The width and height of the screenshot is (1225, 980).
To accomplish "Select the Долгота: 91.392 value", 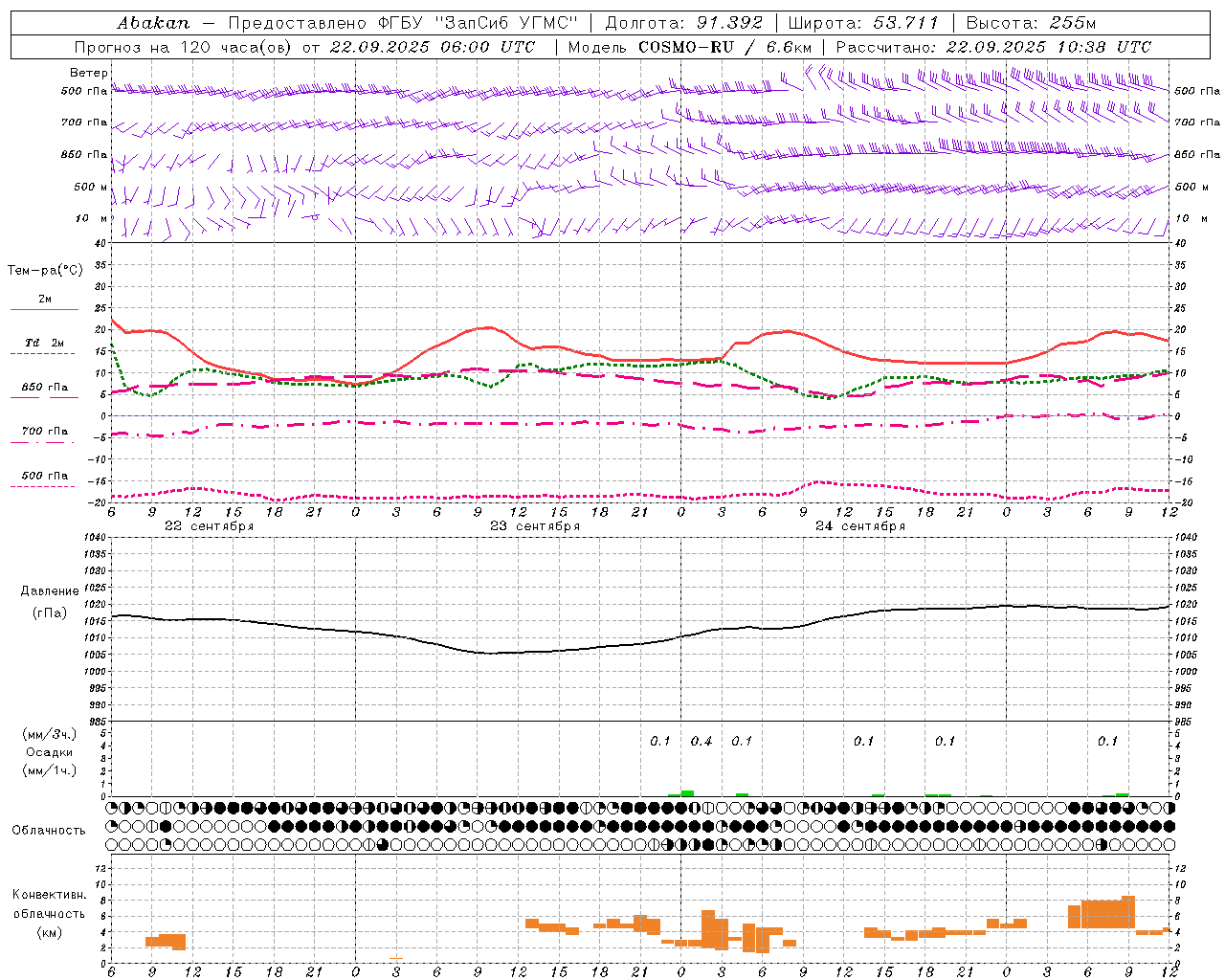I will point(684,22).
